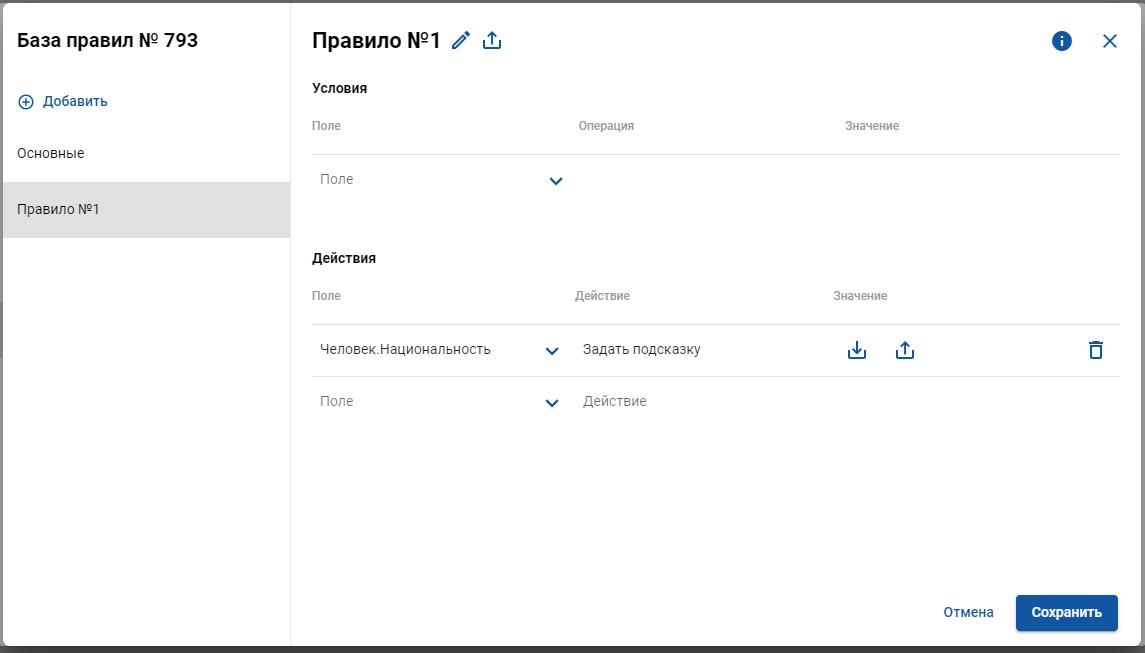Open the blue info icon

1062,41
